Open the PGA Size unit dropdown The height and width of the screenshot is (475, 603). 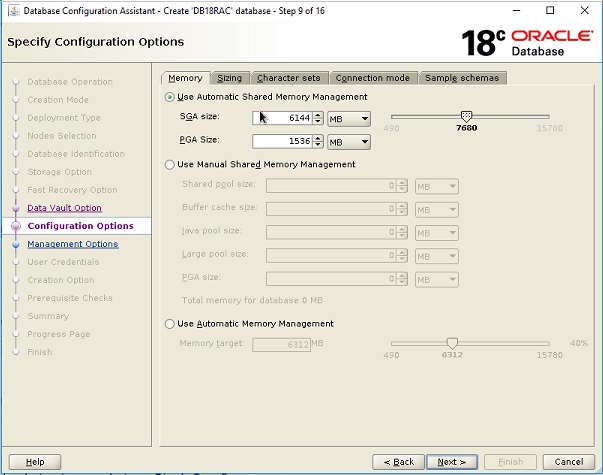[x=349, y=142]
